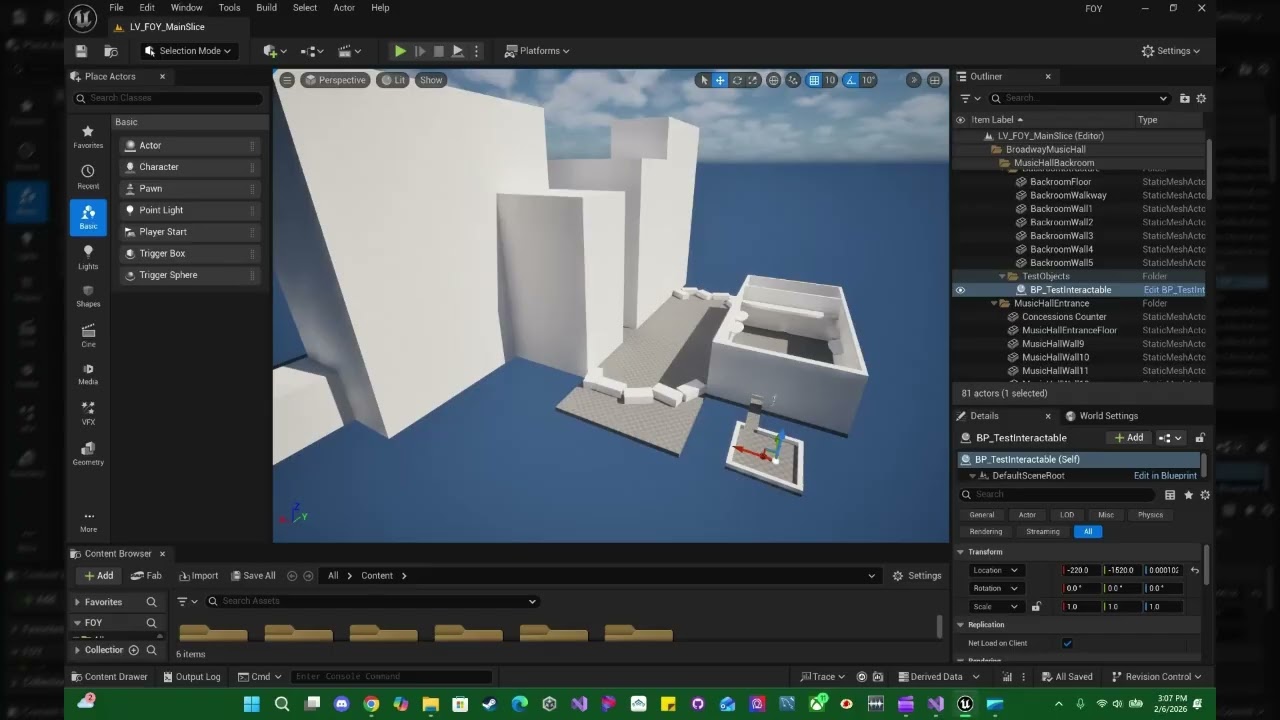Add component with the Add button in Details

(1129, 438)
